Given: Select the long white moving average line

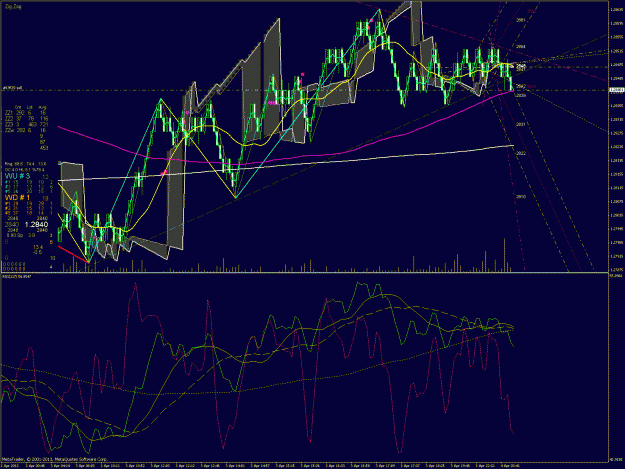Looking at the screenshot, I should pos(285,164).
